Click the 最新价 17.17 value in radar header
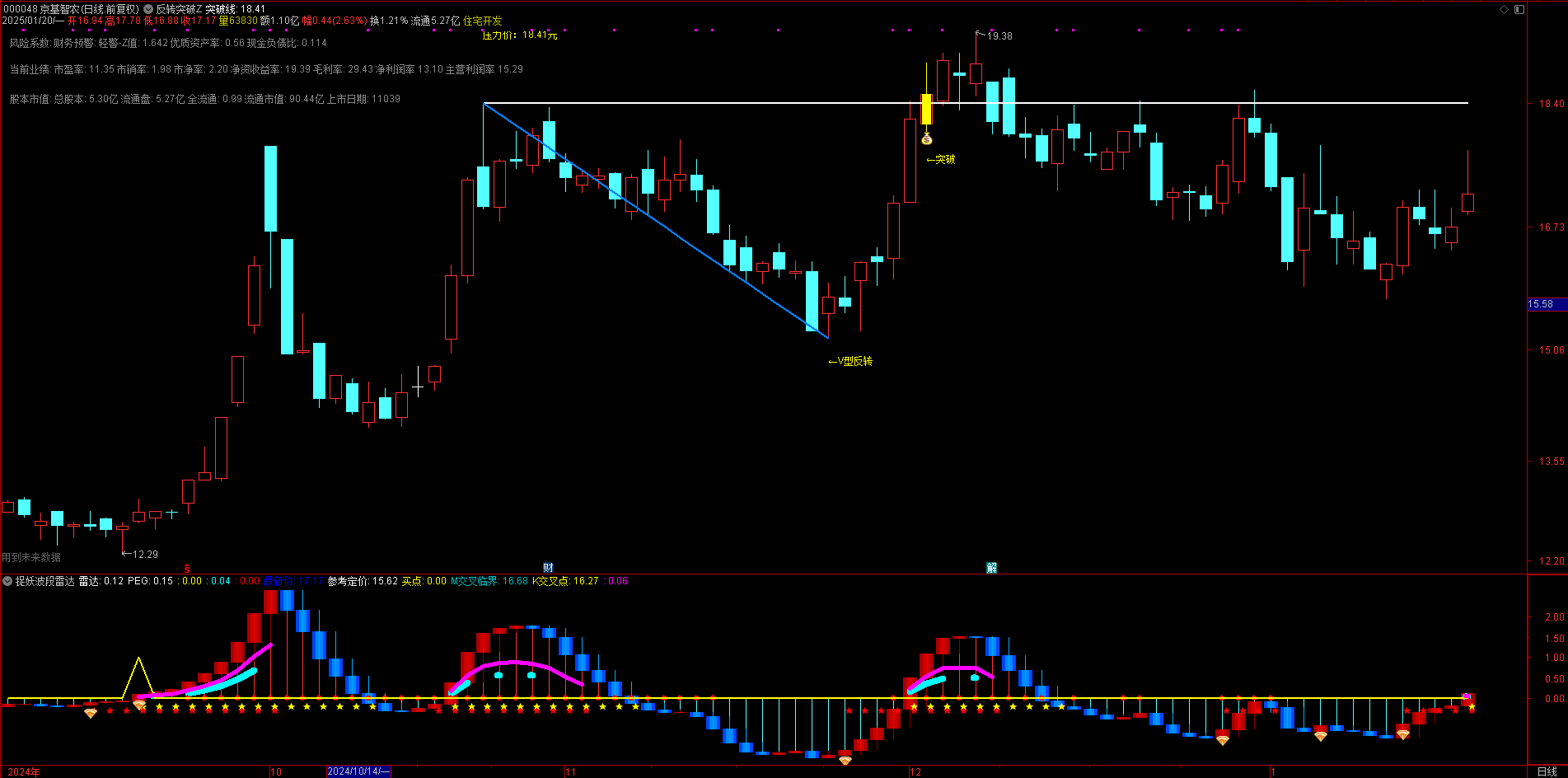The height and width of the screenshot is (778, 1568). 293,581
